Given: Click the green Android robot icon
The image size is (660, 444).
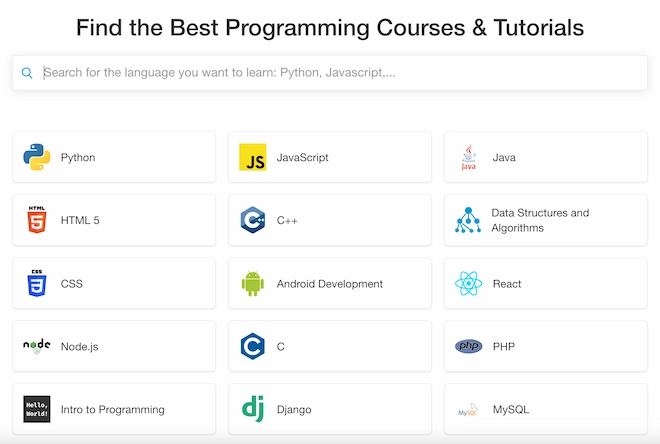Looking at the screenshot, I should coord(253,283).
